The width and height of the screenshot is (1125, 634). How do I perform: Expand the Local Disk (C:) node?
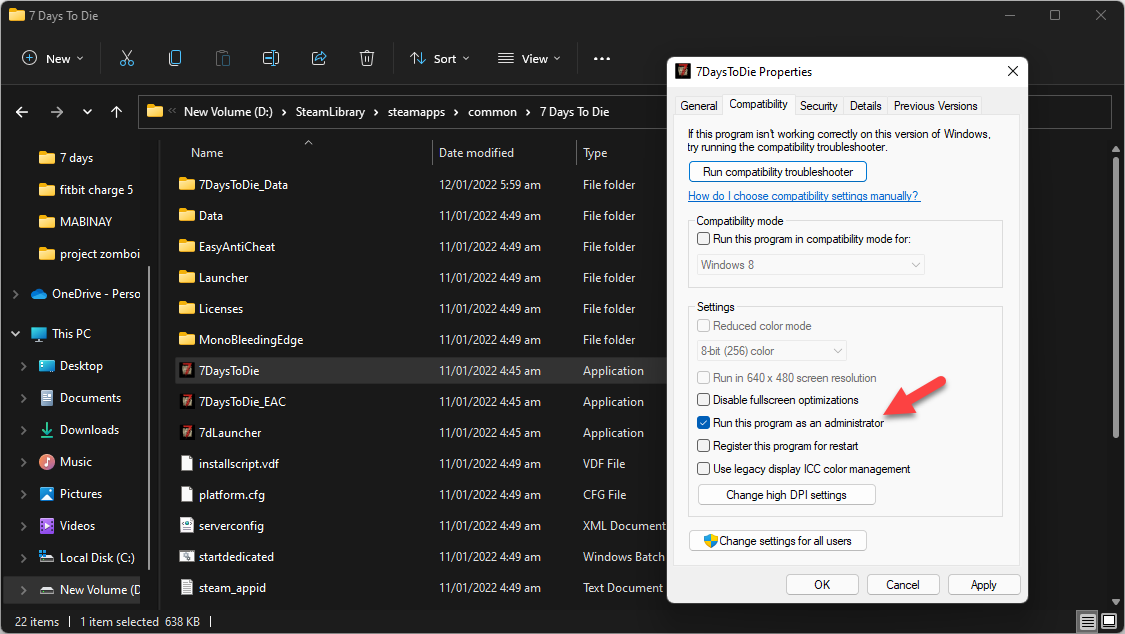tap(24, 557)
